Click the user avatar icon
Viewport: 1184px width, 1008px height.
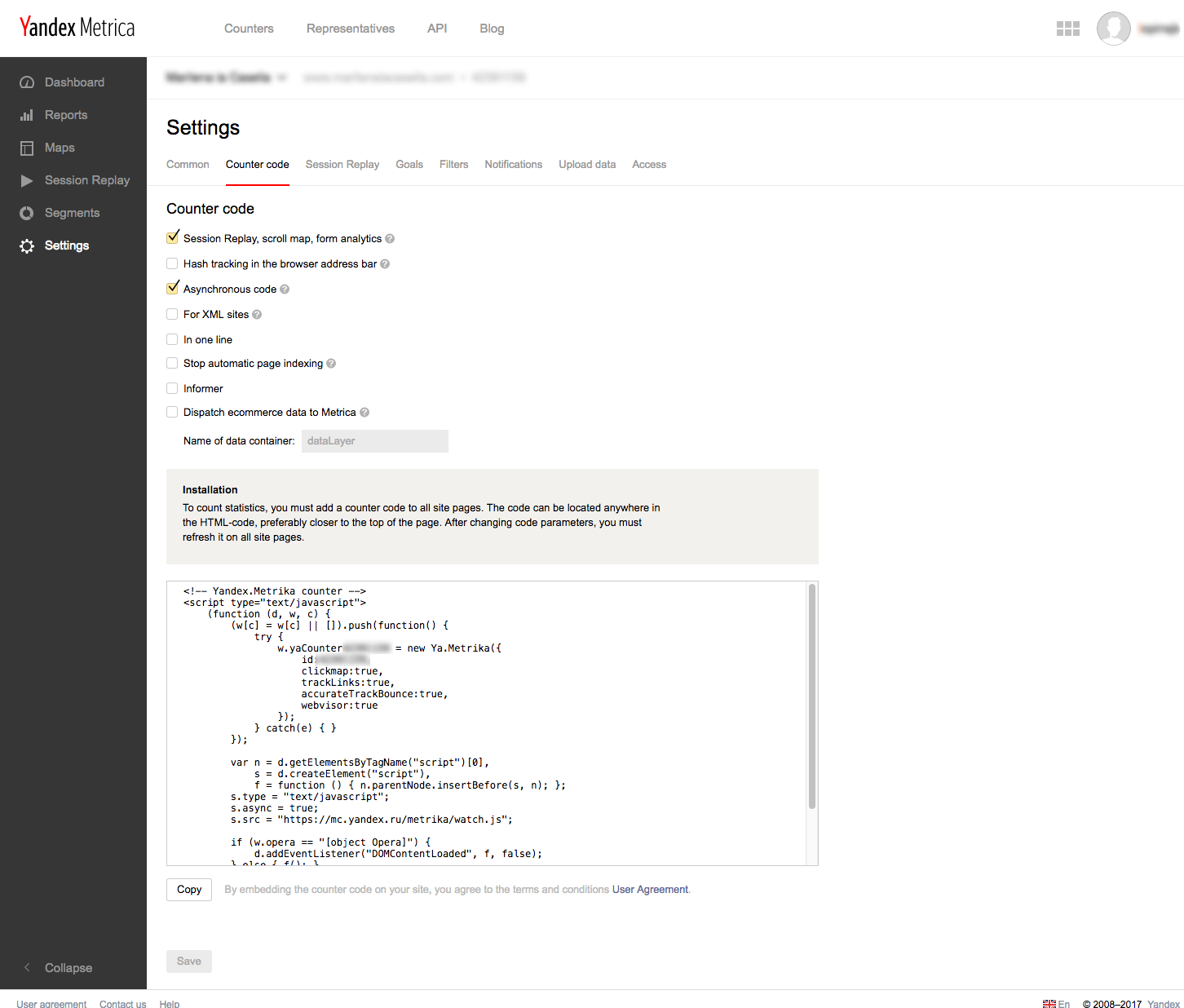(1113, 29)
